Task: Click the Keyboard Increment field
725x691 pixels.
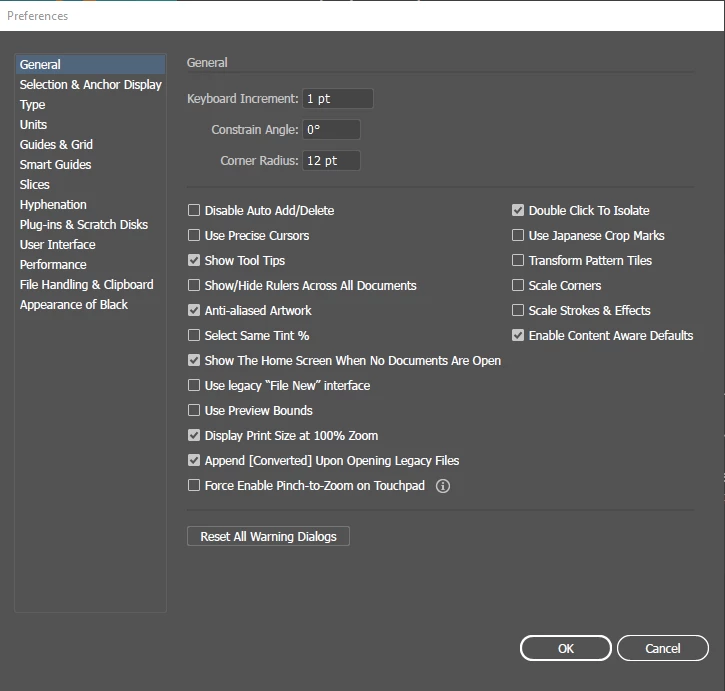Action: tap(338, 99)
